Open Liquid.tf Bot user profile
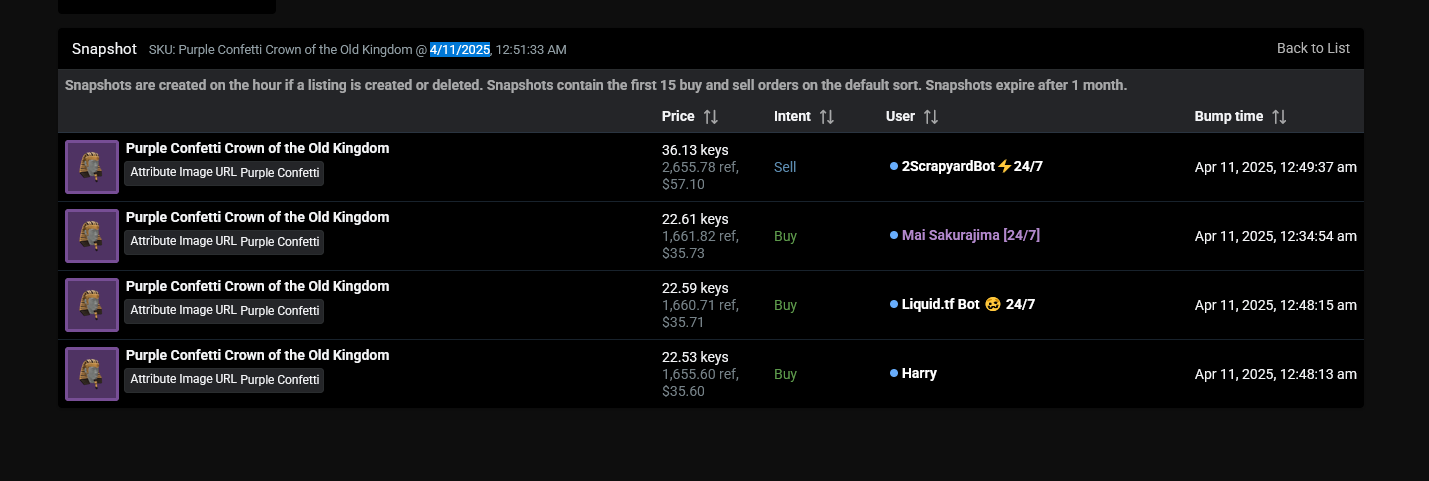The width and height of the screenshot is (1429, 481). click(x=968, y=304)
